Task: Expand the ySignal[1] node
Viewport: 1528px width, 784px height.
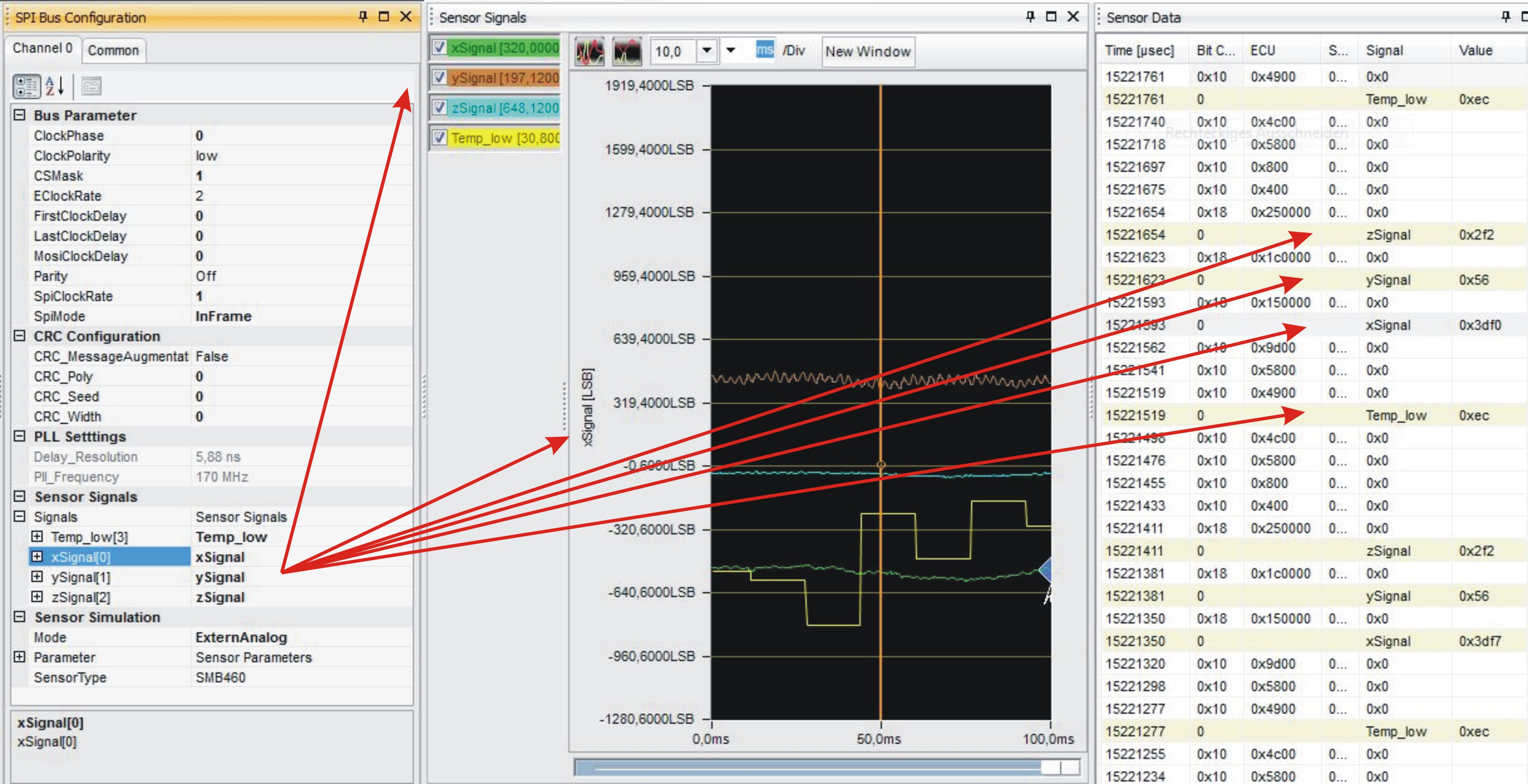Action: coord(37,577)
